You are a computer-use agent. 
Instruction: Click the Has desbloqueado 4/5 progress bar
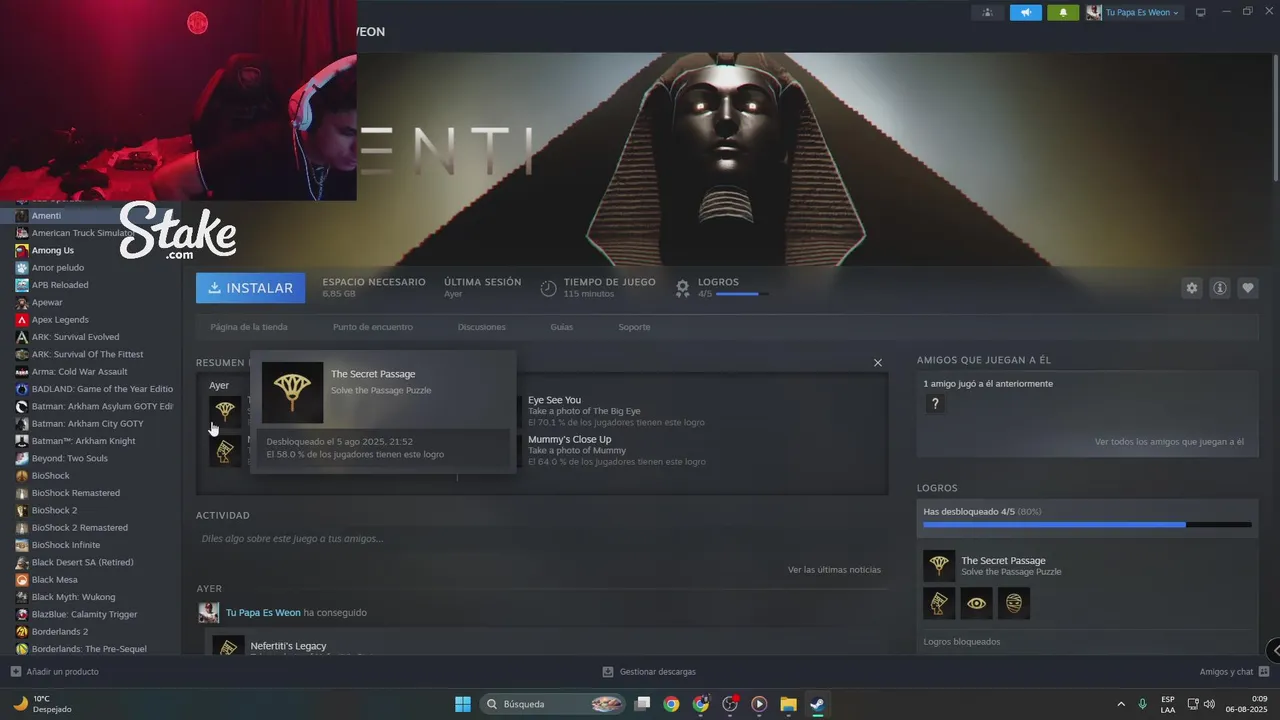coord(1087,524)
